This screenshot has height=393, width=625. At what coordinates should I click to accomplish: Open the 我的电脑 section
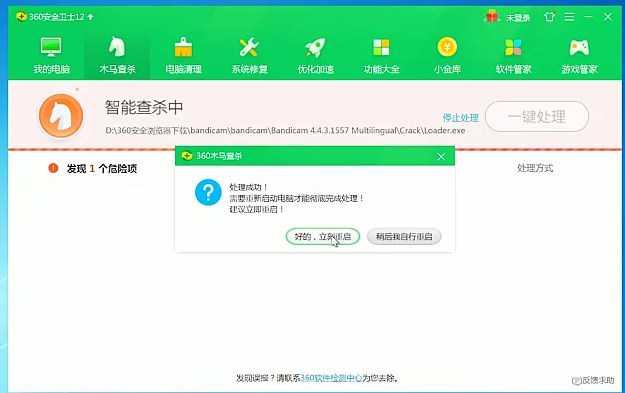51,56
